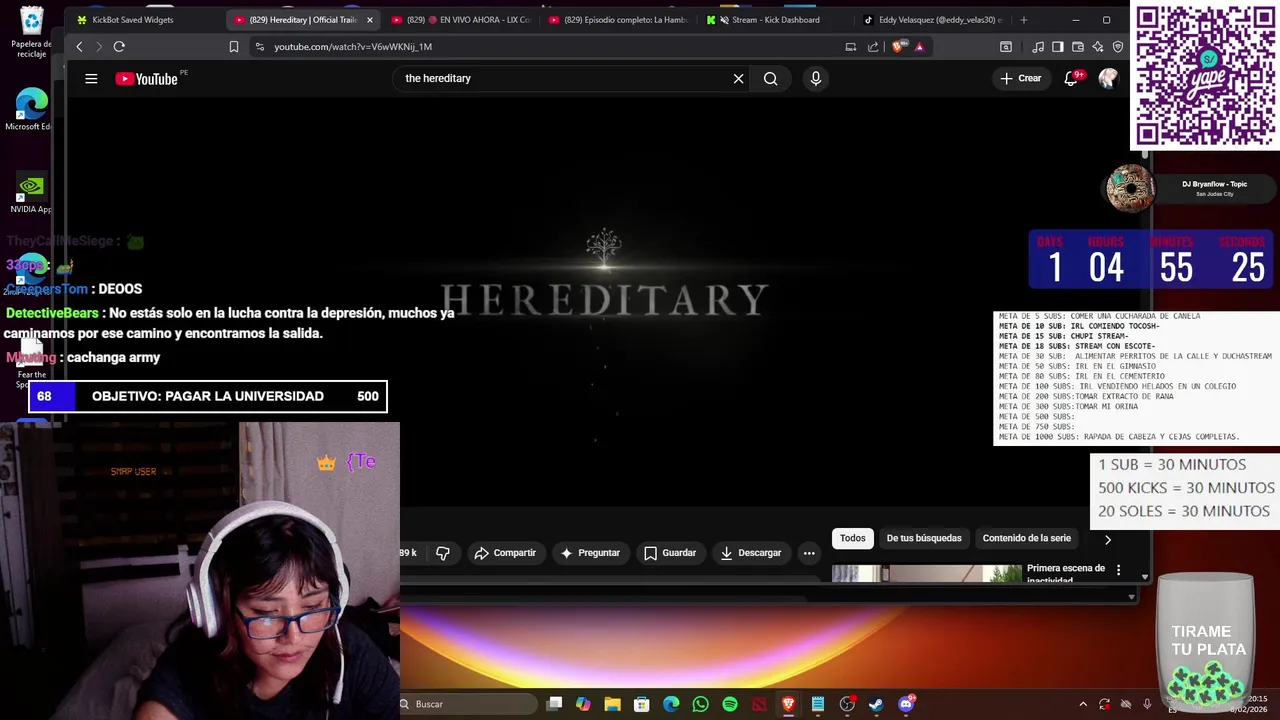This screenshot has height=720, width=1280.
Task: Clear the search text with the X
Action: coord(738,78)
